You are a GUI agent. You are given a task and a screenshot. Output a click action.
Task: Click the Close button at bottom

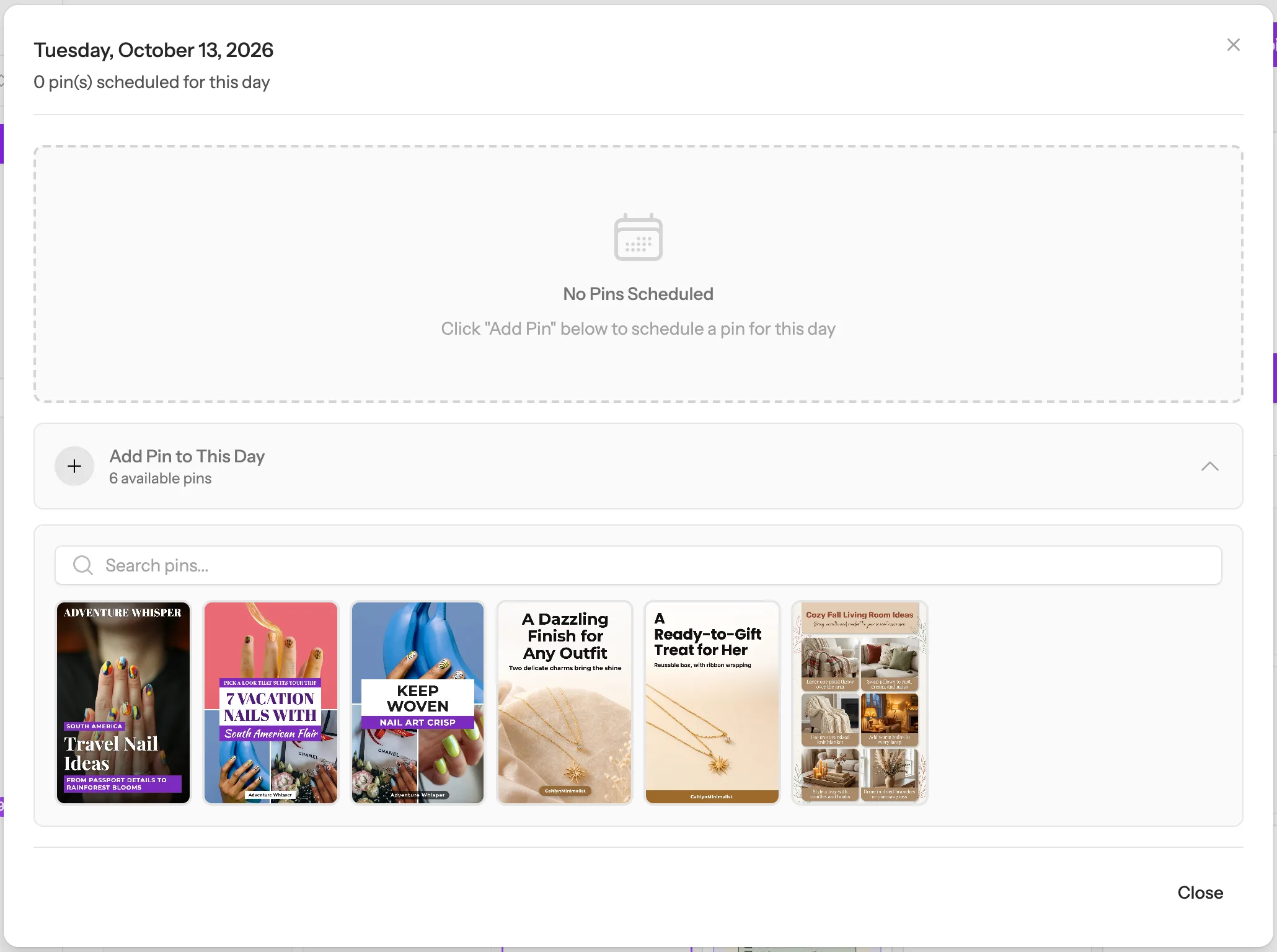(x=1200, y=892)
